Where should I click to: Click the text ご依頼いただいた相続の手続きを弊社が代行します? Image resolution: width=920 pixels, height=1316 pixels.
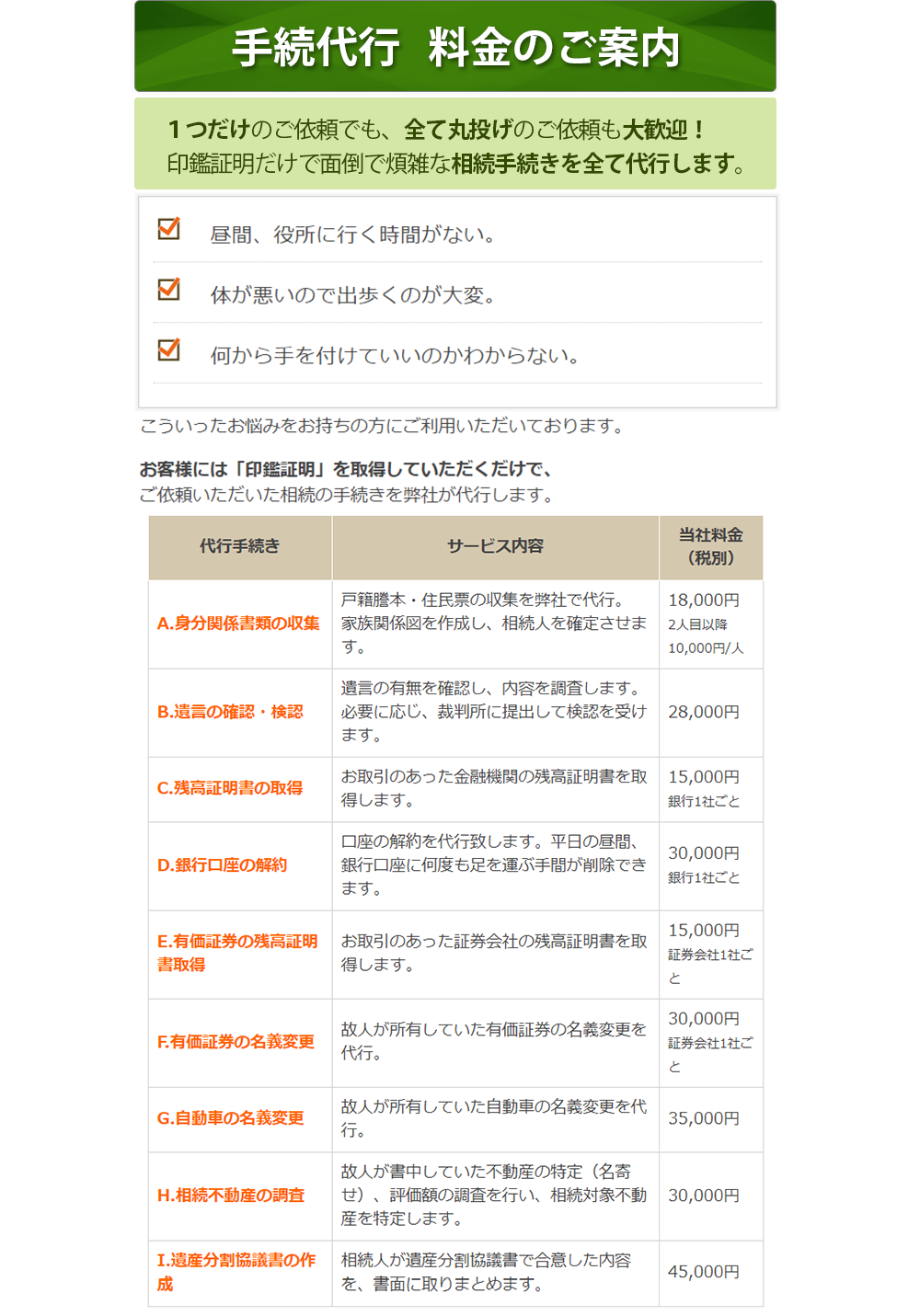[347, 496]
